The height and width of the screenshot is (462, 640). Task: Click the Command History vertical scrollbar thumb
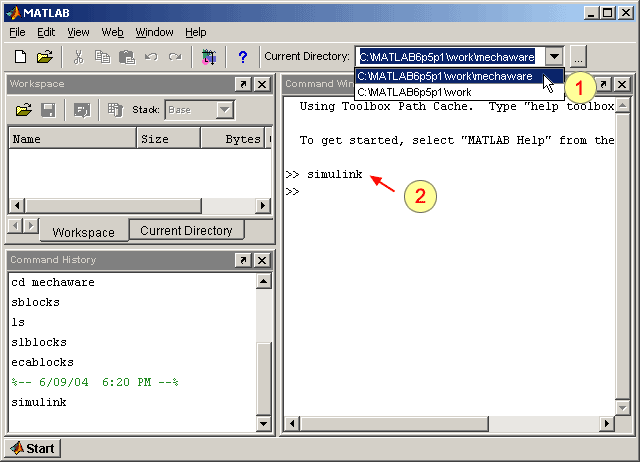click(264, 379)
